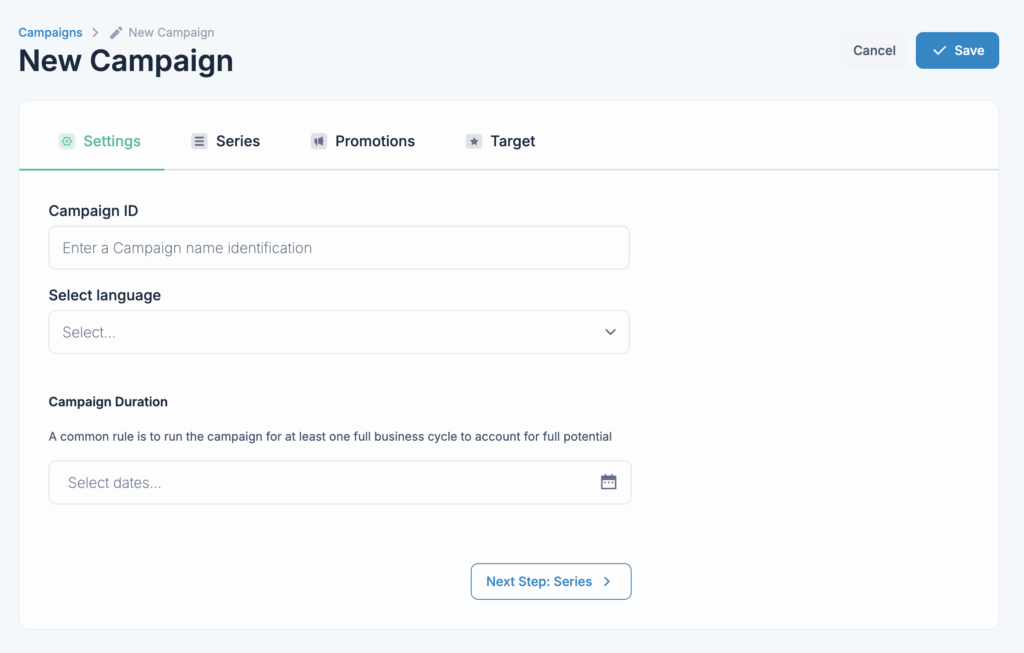Open the Target tab
The width and height of the screenshot is (1024, 653).
(x=512, y=141)
